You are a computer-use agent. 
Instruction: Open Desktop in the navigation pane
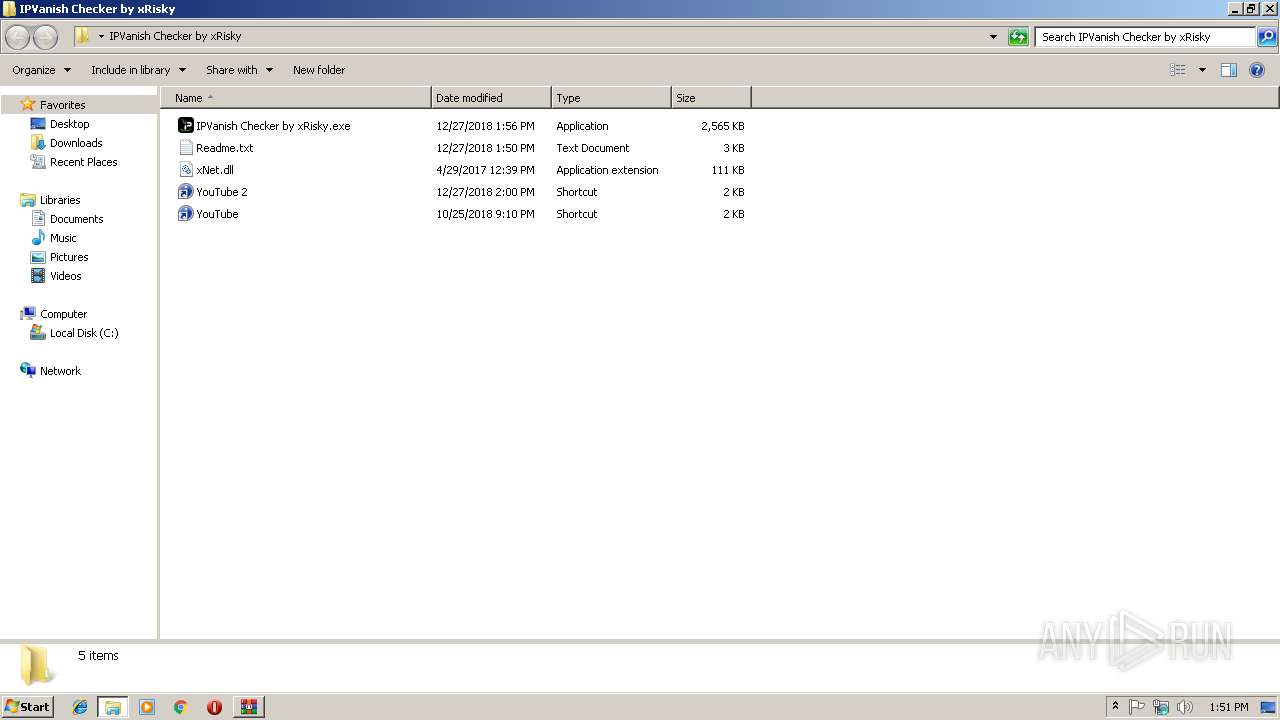point(69,124)
